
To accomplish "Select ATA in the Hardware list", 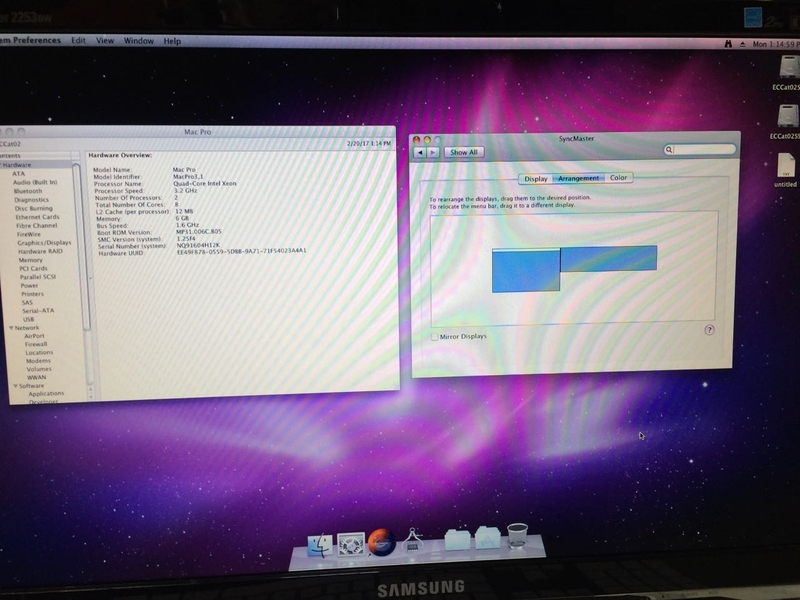I will pos(18,173).
